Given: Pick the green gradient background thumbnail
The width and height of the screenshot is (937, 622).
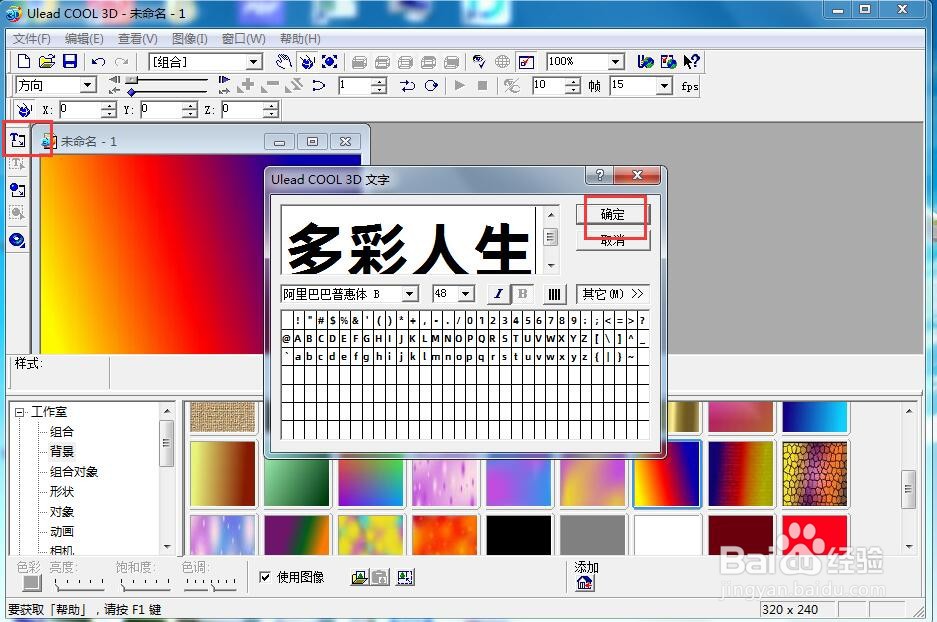Looking at the screenshot, I should [x=297, y=482].
